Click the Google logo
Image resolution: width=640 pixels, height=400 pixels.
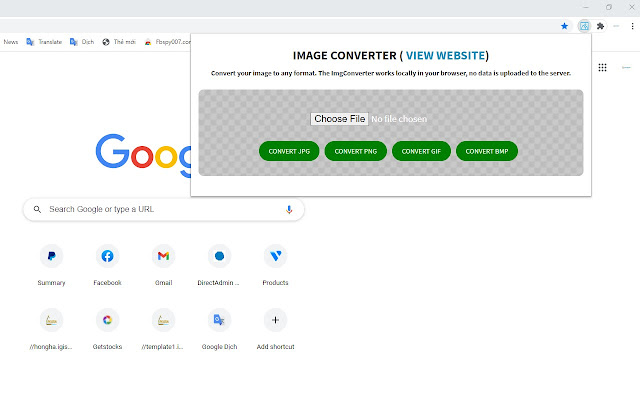[143, 154]
